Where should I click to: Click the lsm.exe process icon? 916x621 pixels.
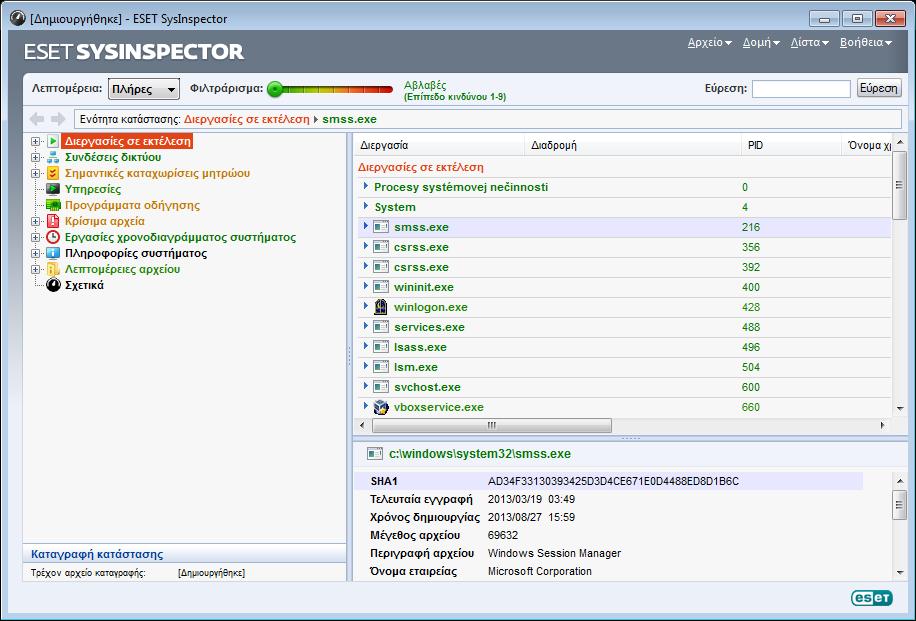381,367
